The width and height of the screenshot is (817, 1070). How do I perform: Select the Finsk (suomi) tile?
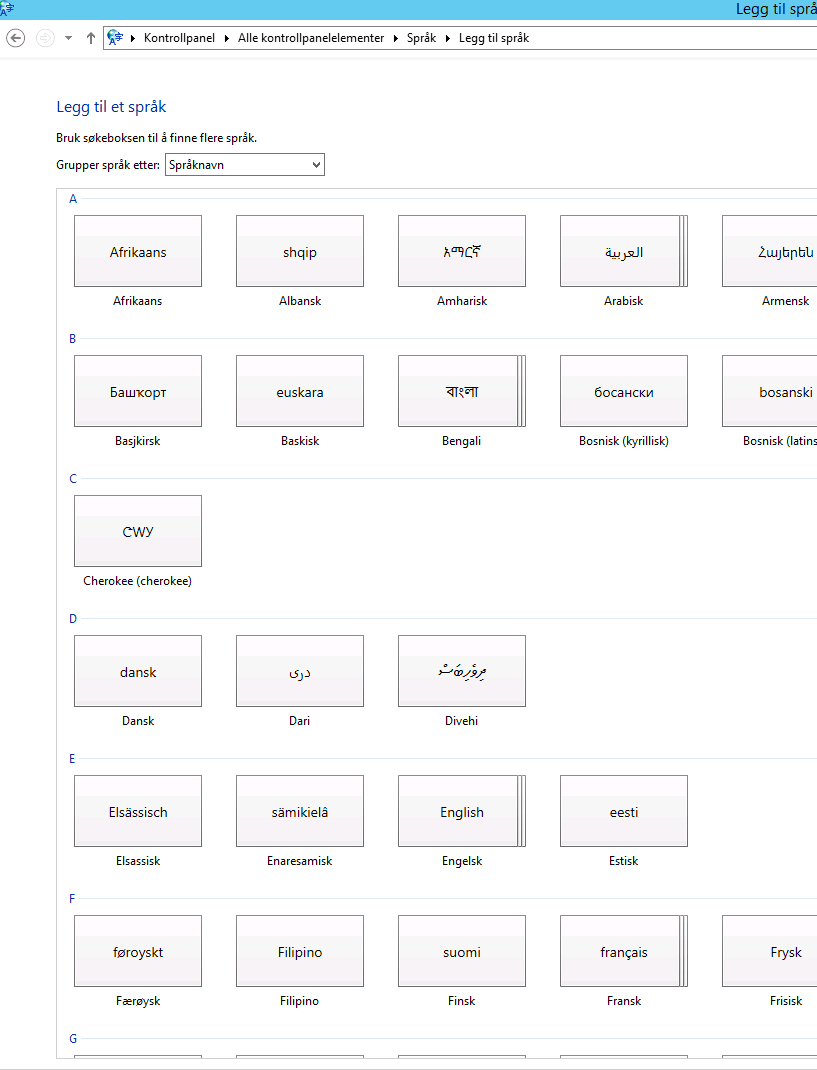pos(462,951)
